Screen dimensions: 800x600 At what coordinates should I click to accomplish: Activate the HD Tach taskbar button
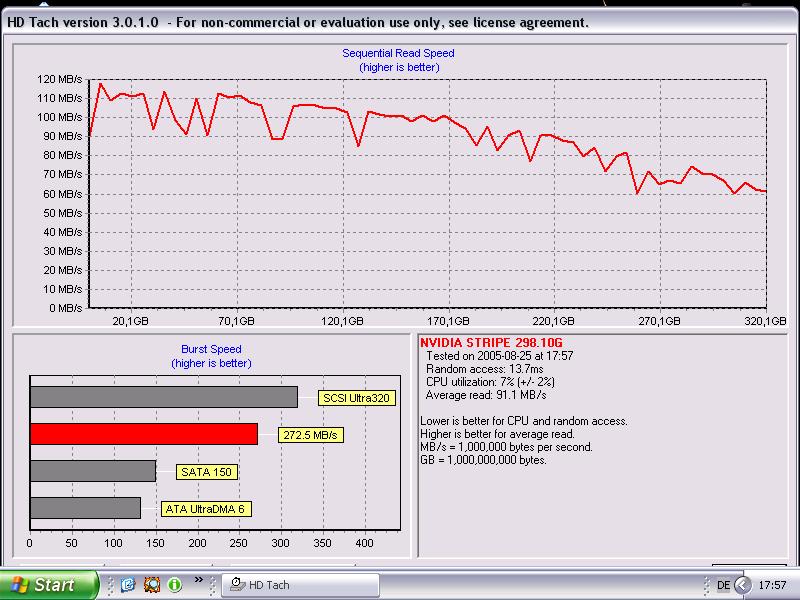click(x=301, y=585)
